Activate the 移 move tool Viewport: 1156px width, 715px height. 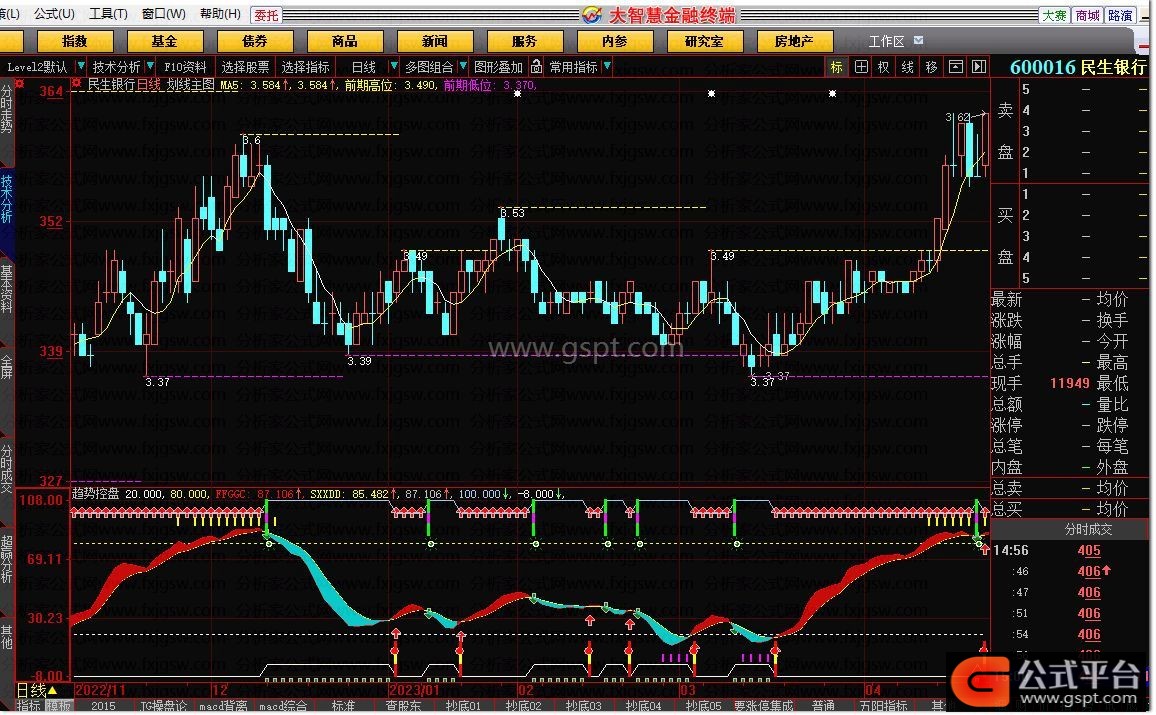931,67
